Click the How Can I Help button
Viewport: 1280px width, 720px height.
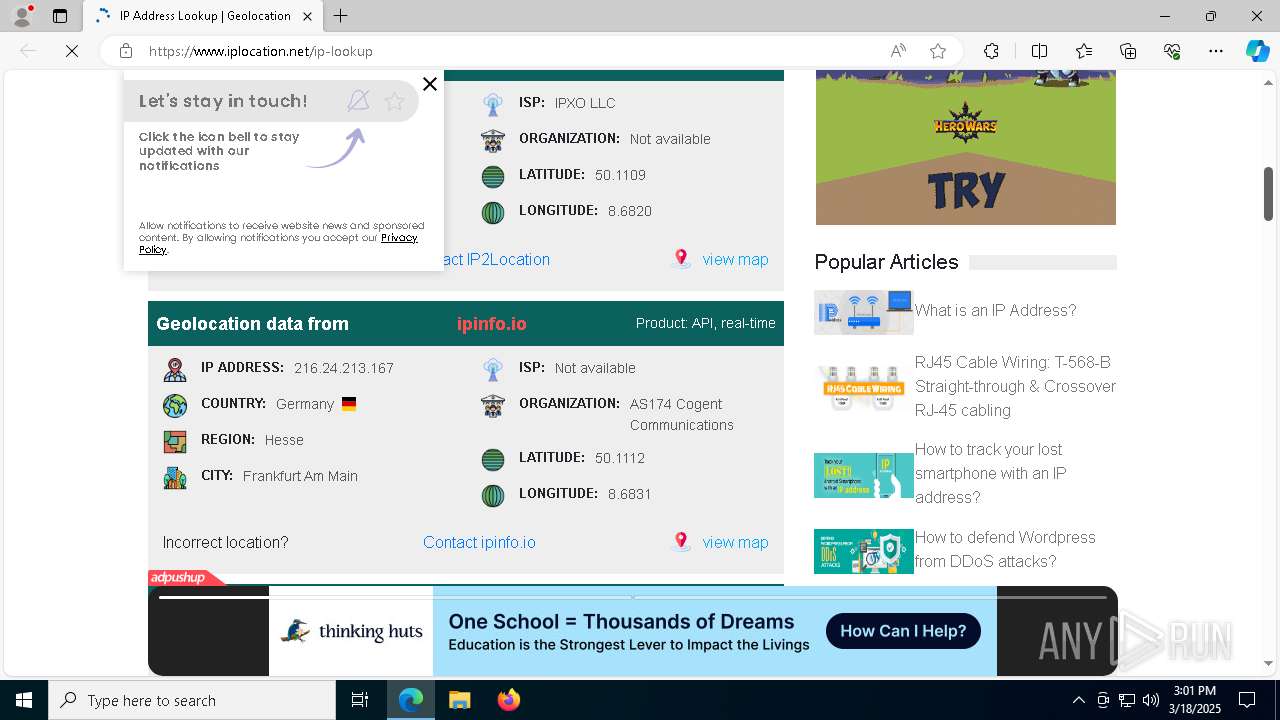point(903,631)
